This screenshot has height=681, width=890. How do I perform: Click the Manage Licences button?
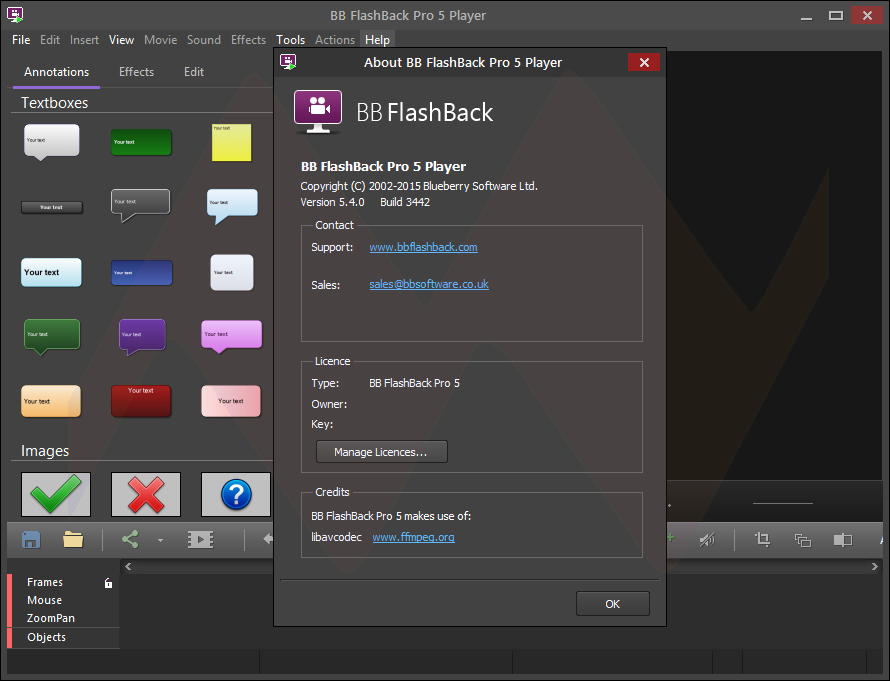click(381, 452)
